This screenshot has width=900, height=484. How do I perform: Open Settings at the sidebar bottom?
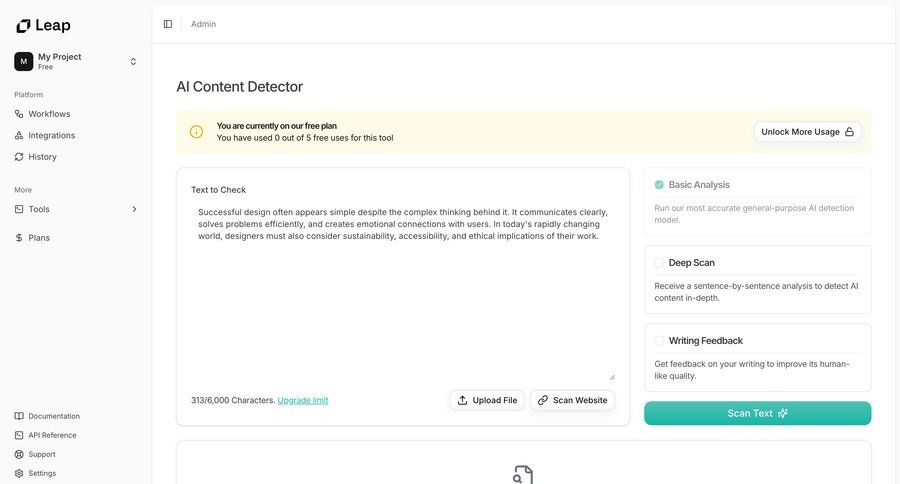click(x=42, y=473)
